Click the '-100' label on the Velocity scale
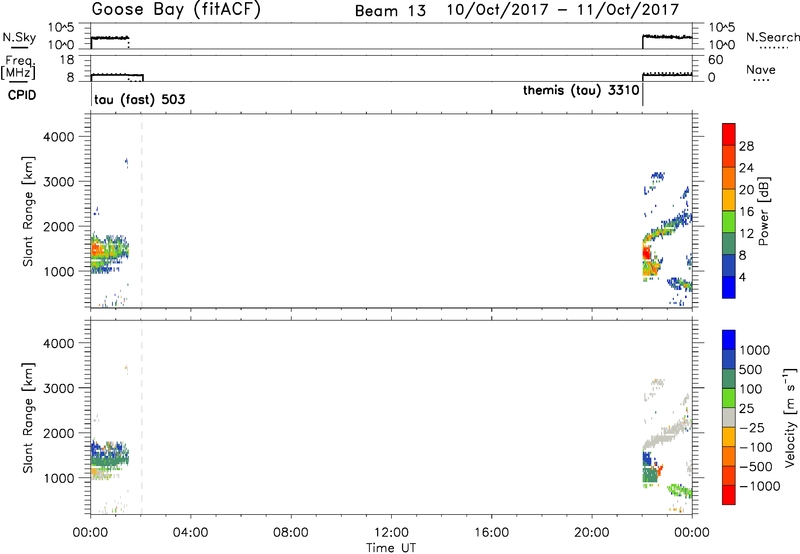The width and height of the screenshot is (800, 554). 756,447
